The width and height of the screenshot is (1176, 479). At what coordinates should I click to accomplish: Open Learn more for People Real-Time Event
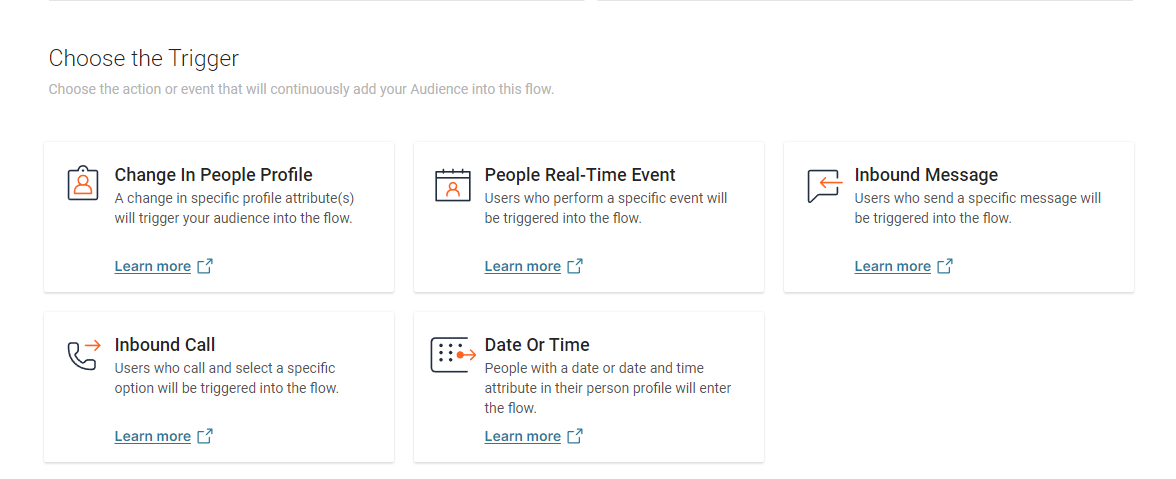click(x=523, y=266)
